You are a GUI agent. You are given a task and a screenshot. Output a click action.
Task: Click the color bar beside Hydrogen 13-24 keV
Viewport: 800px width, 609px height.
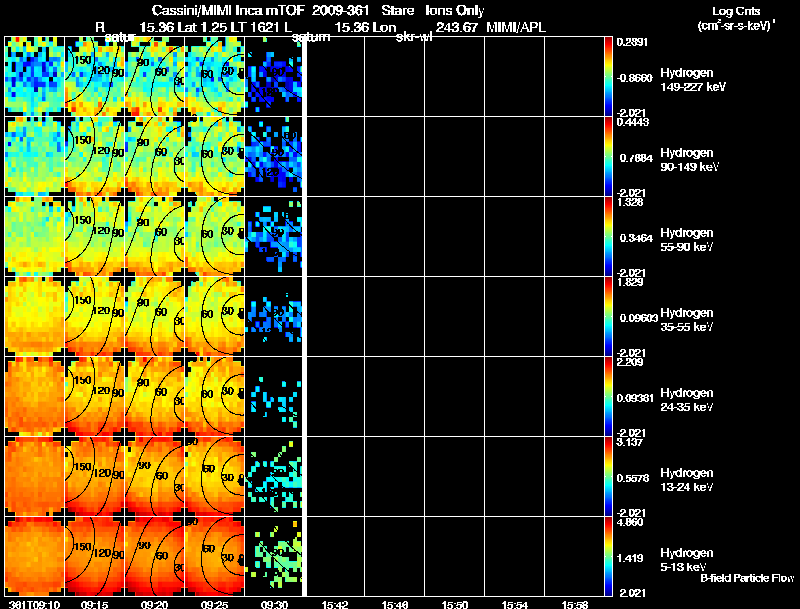pyautogui.click(x=608, y=477)
